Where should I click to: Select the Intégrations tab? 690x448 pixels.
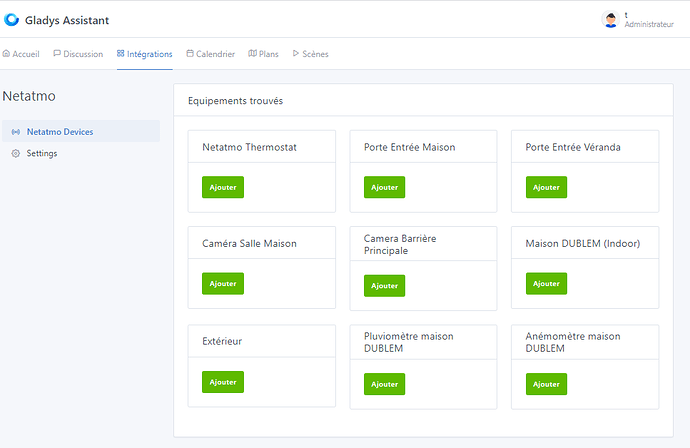coord(145,54)
